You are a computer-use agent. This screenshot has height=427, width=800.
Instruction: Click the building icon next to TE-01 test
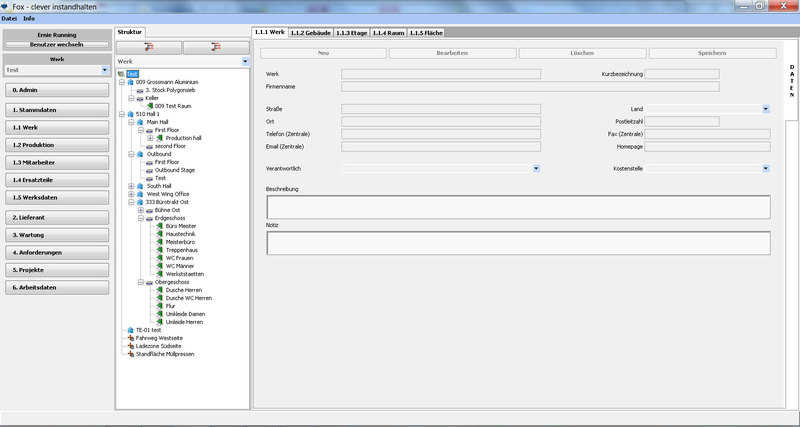pos(130,329)
